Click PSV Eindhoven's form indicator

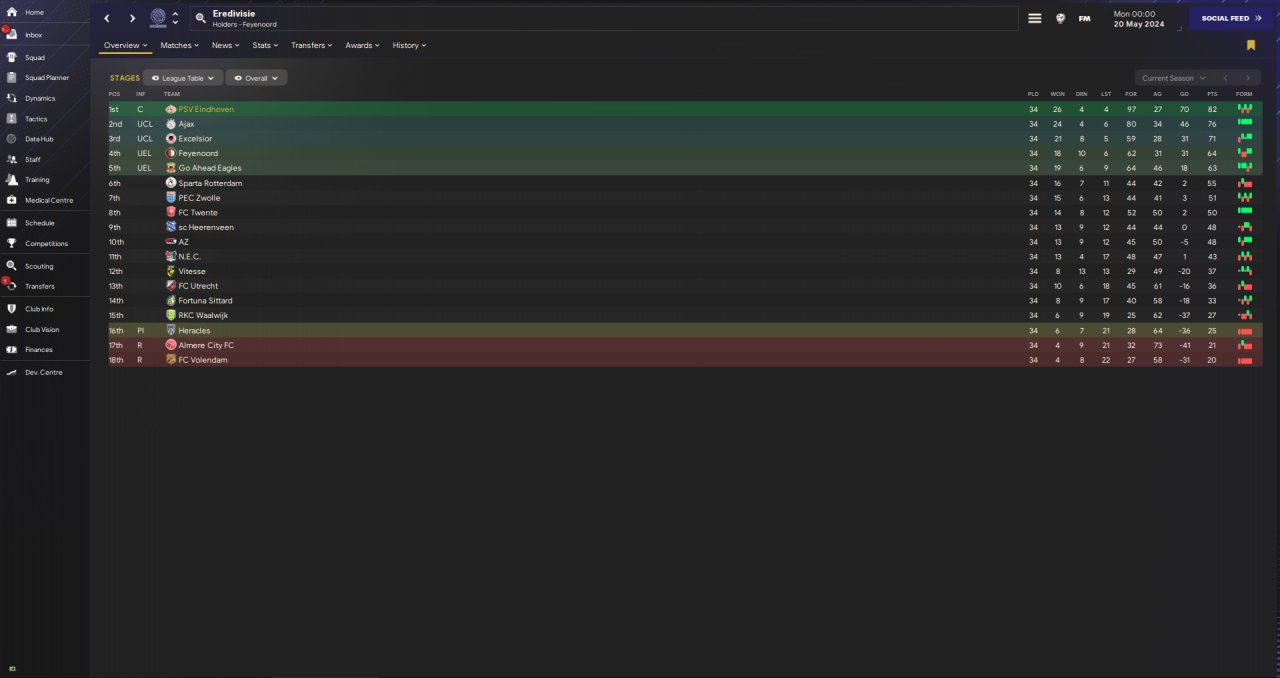(x=1245, y=109)
